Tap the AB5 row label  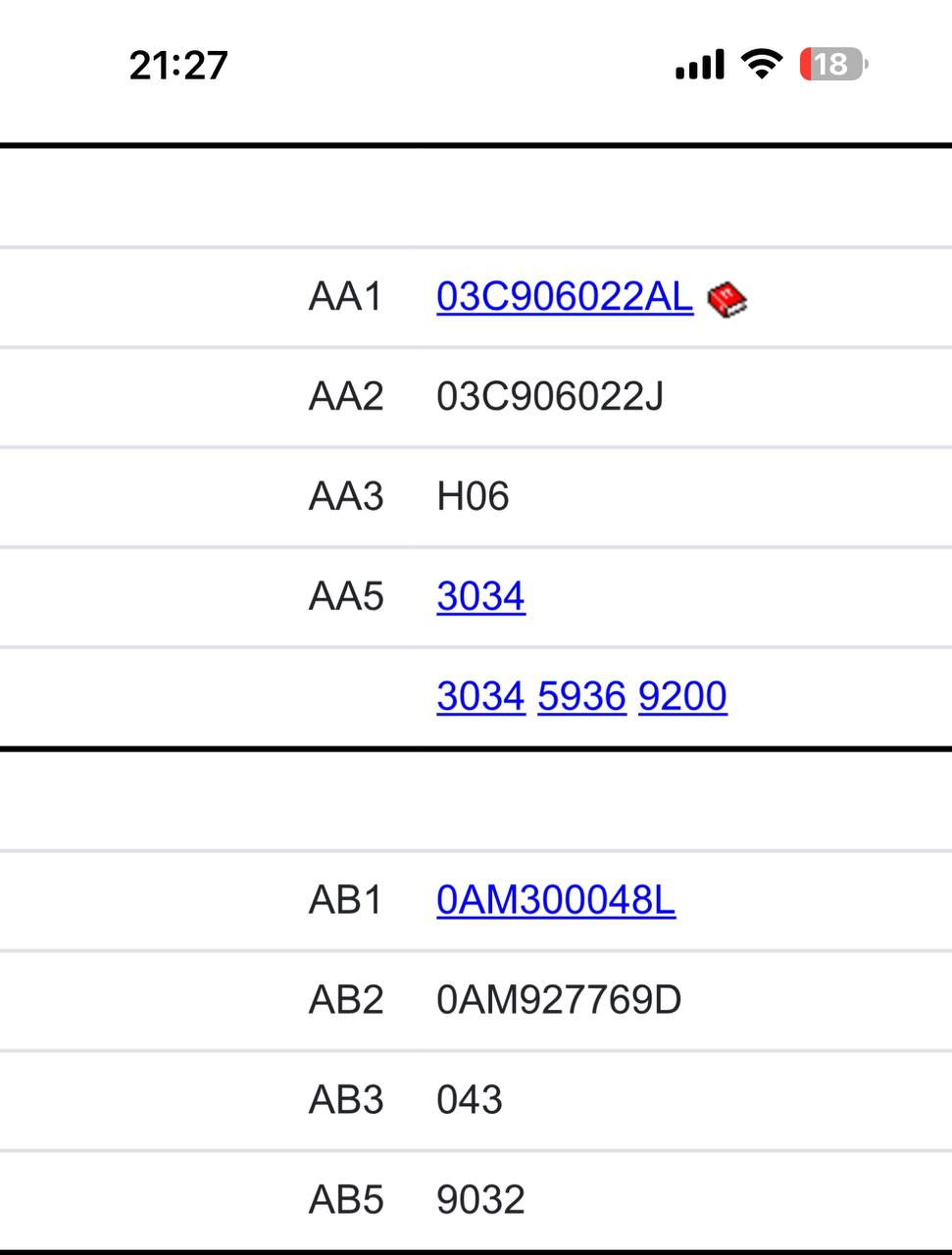click(345, 1199)
